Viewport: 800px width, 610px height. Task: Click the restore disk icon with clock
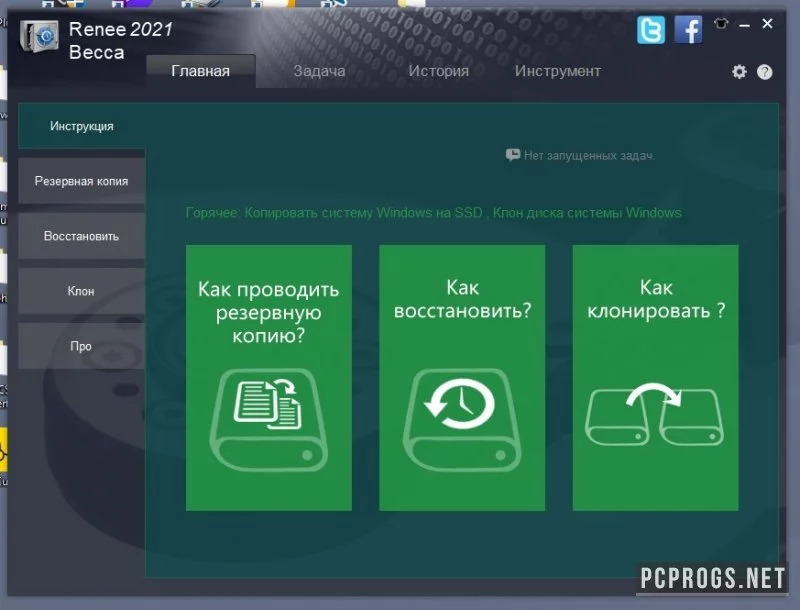click(462, 420)
